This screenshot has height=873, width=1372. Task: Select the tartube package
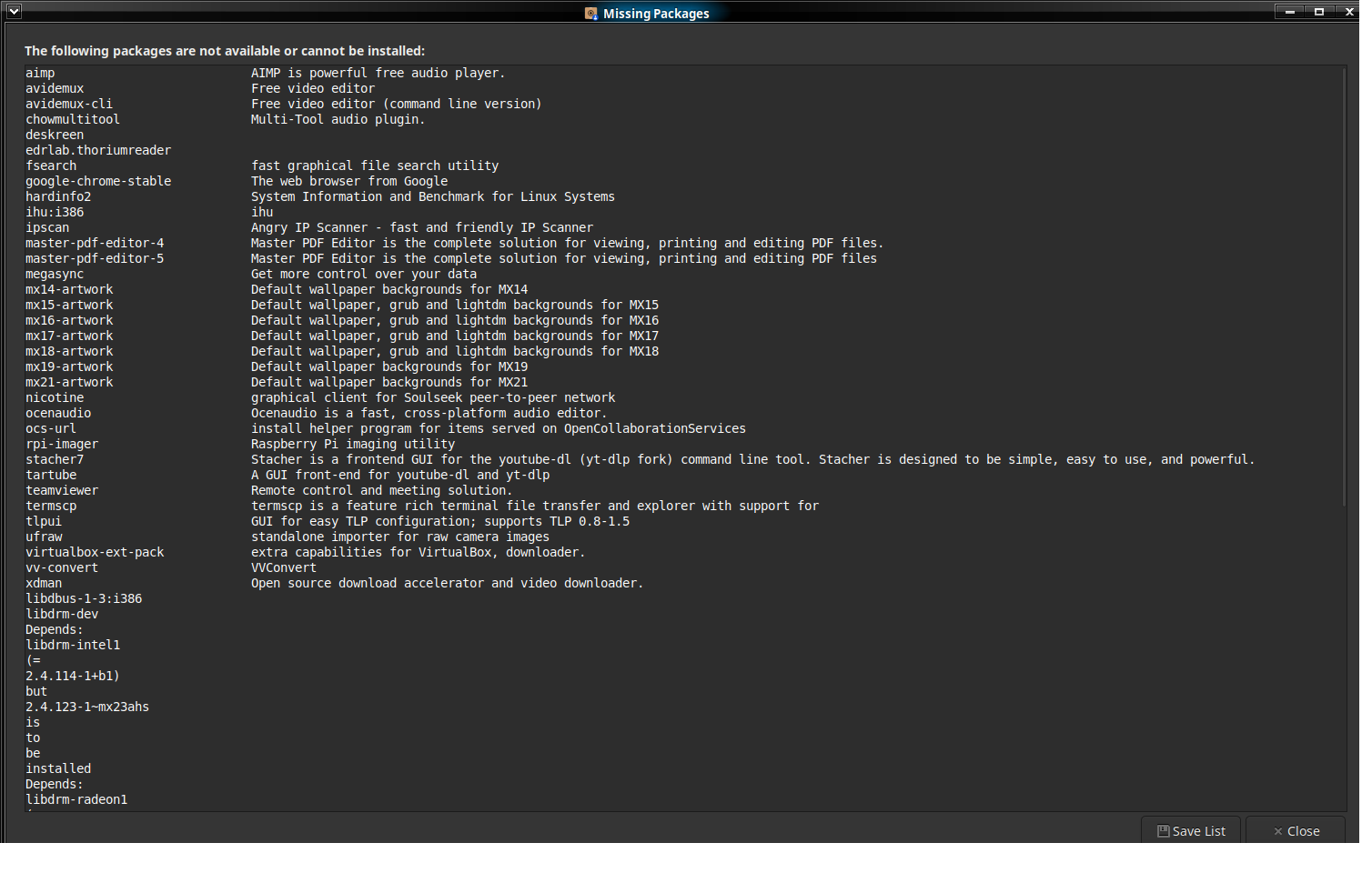(x=51, y=475)
